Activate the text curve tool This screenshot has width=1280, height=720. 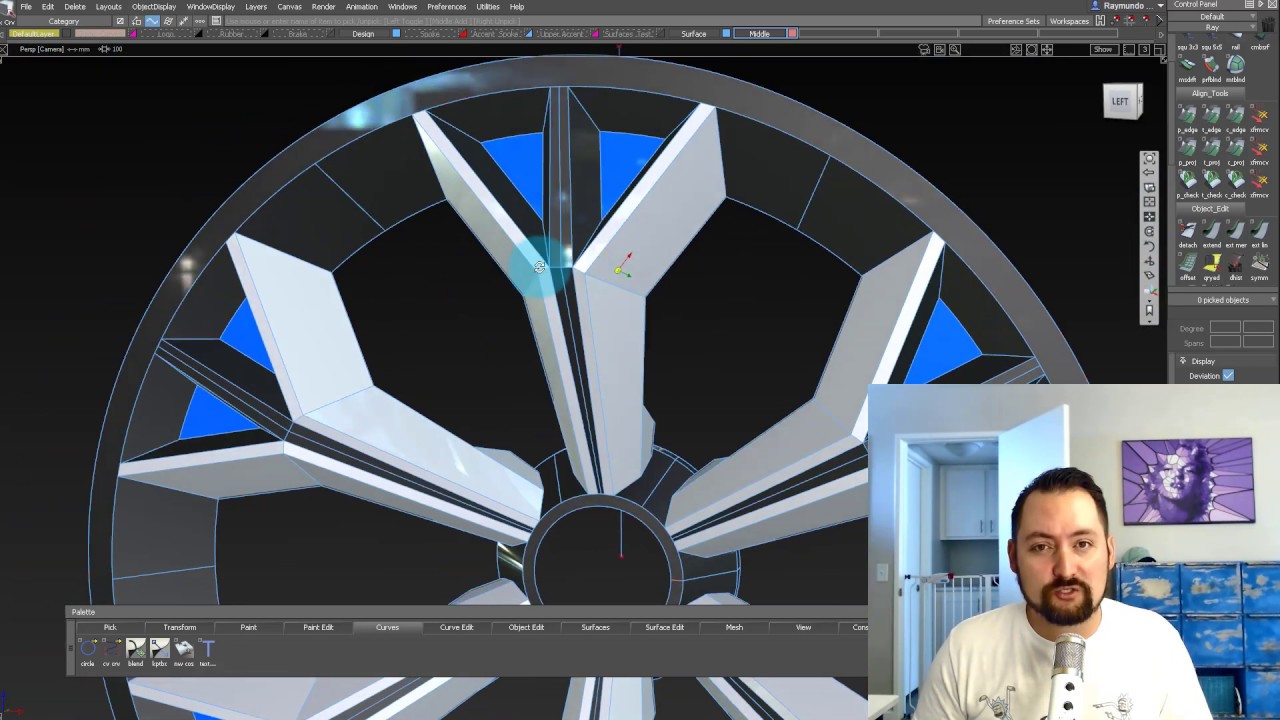(207, 649)
